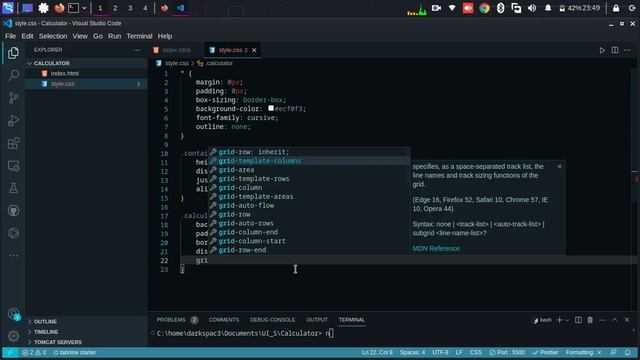Open the Manage gear settings

(x=13, y=336)
